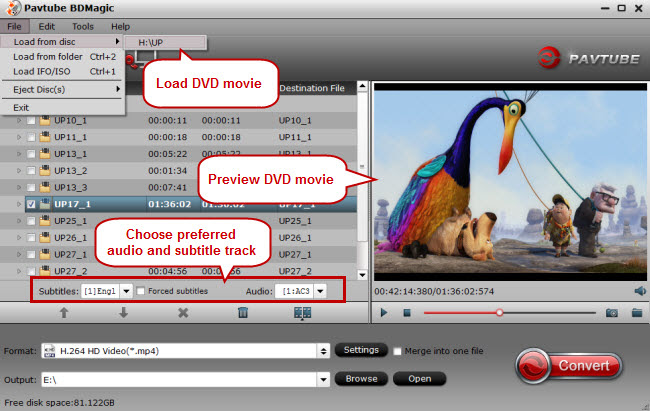This screenshot has width=650, height=411.
Task: Click the Browse button
Action: [x=361, y=379]
